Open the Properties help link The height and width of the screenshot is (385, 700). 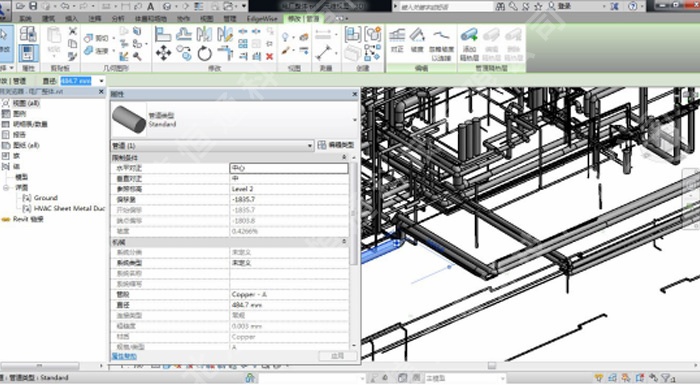[124, 356]
